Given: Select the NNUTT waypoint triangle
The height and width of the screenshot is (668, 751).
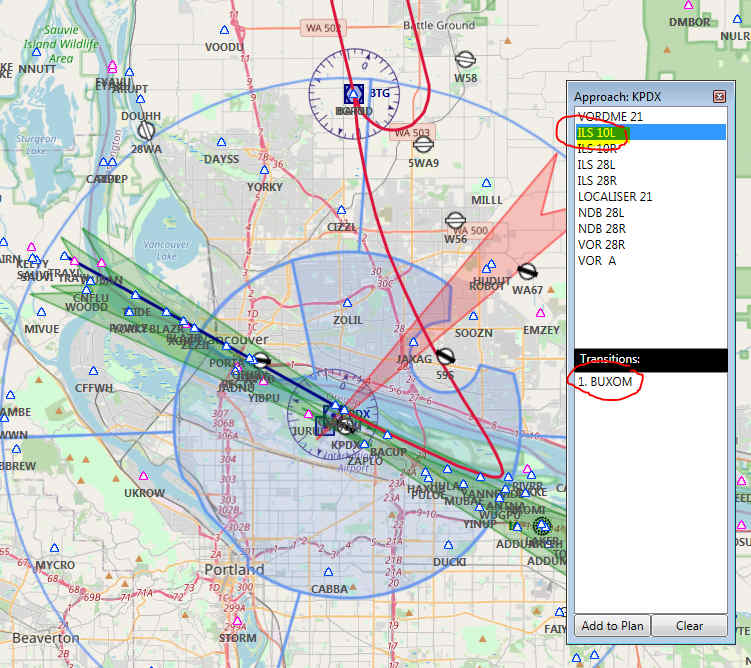Looking at the screenshot, I should 36,52.
